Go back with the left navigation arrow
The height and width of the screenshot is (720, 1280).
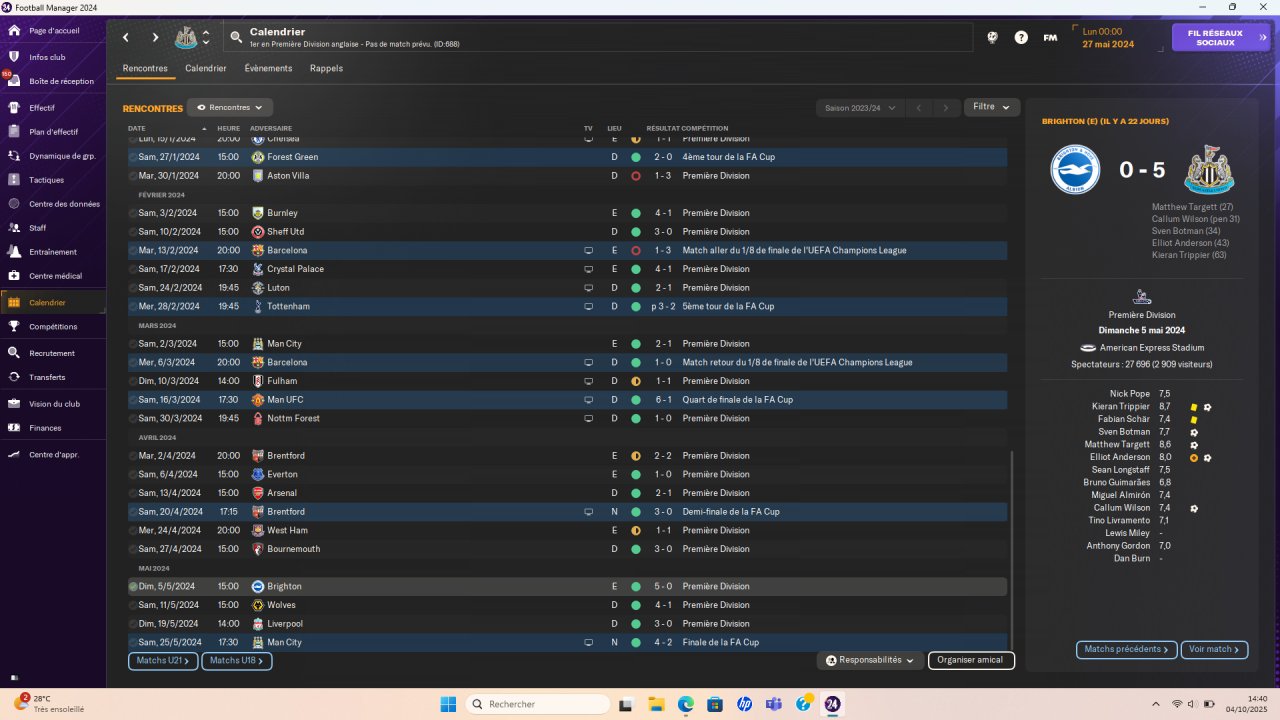point(126,38)
